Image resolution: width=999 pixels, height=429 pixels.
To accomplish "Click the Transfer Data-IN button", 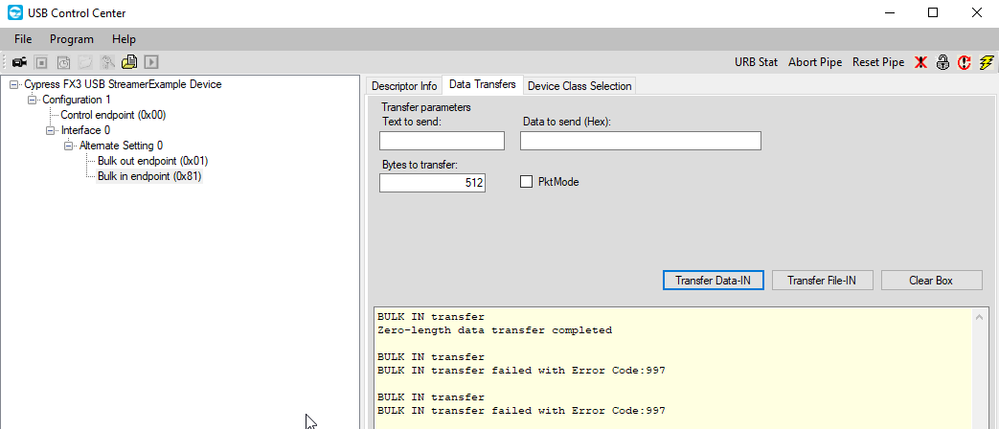I will [x=713, y=280].
